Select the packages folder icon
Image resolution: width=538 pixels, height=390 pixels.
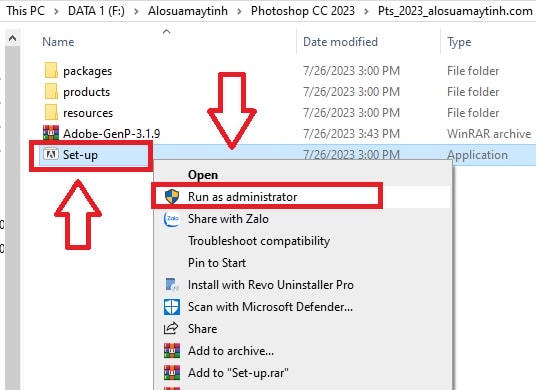coord(51,70)
